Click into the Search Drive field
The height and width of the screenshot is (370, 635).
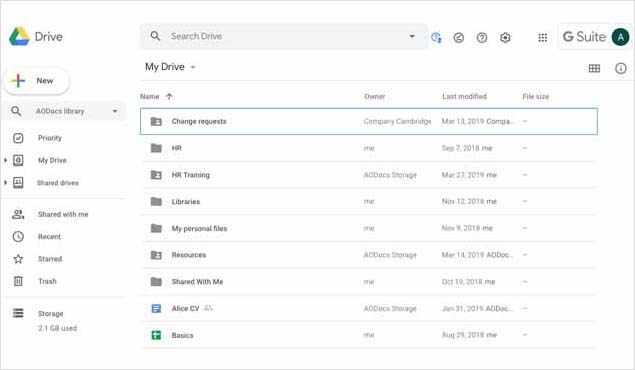click(x=283, y=36)
